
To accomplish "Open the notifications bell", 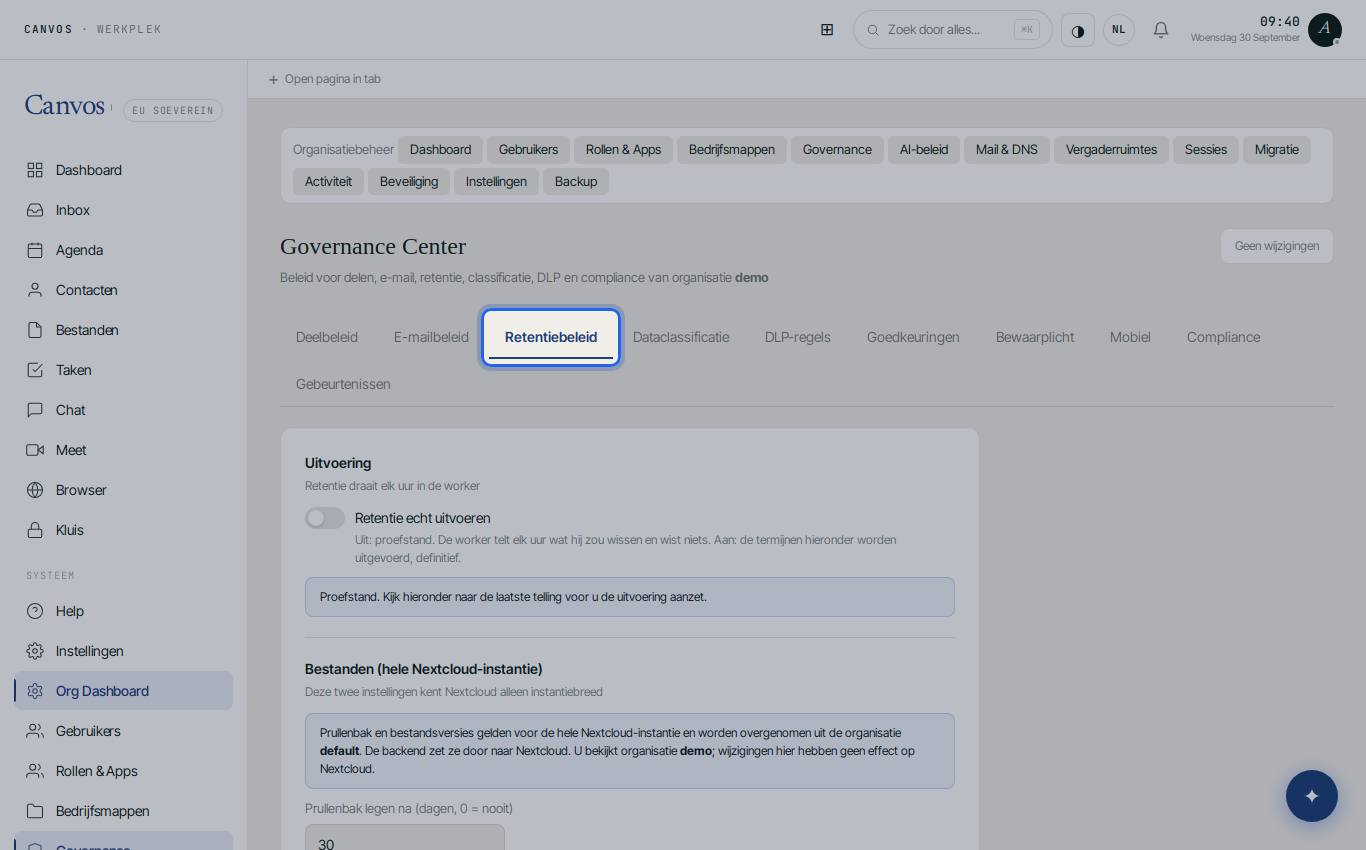I will pos(1161,30).
